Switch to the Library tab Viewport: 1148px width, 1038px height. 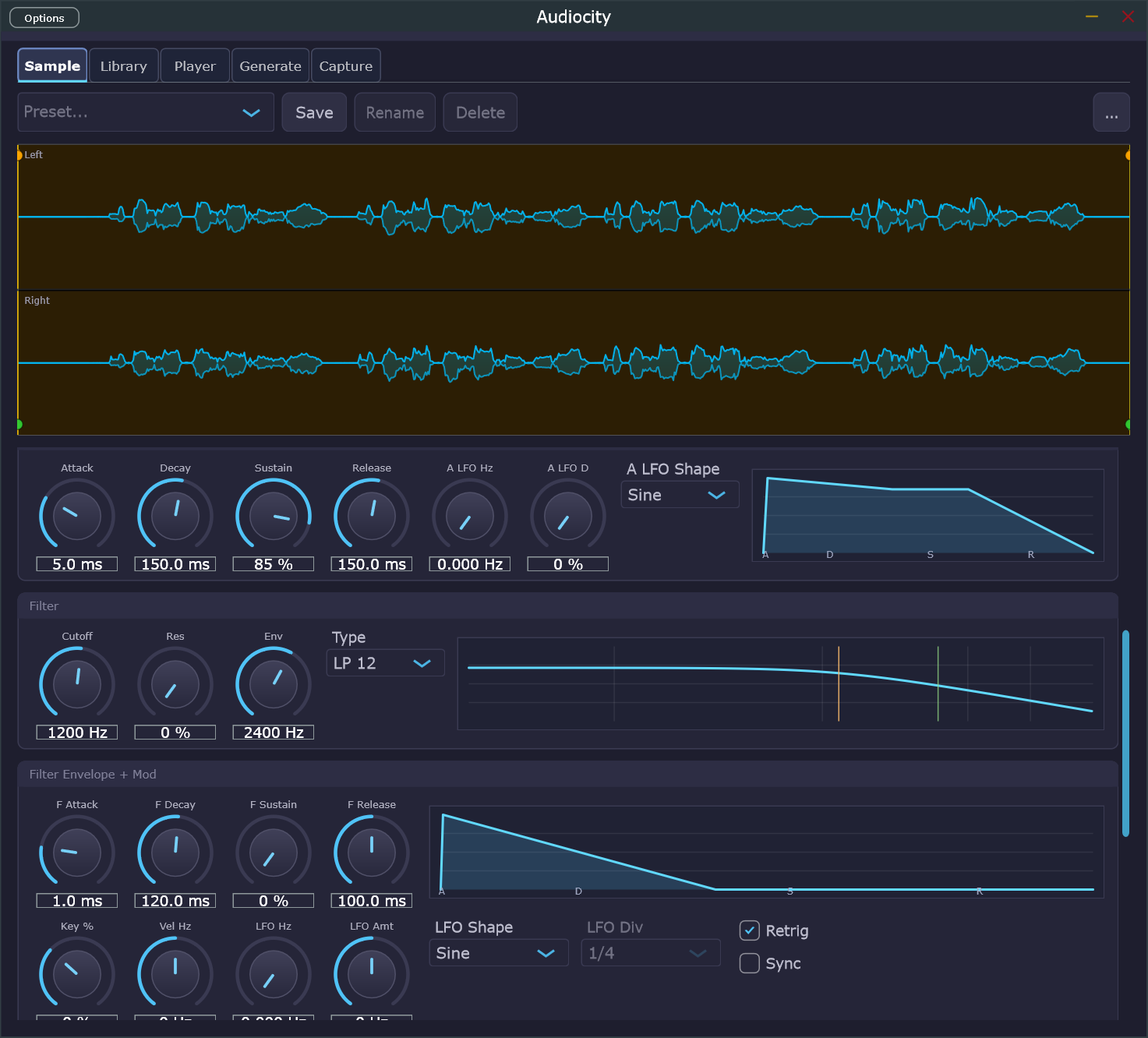(124, 65)
